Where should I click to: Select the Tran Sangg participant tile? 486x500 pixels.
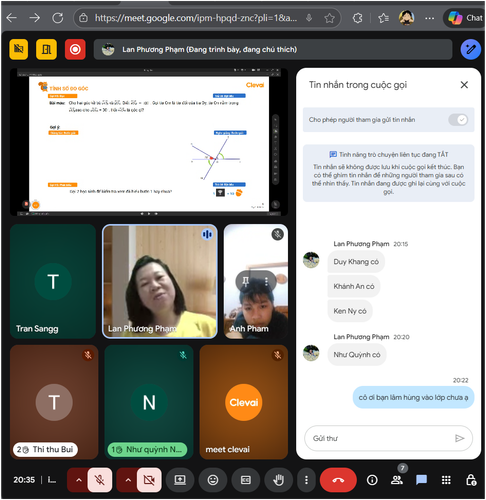pos(53,281)
